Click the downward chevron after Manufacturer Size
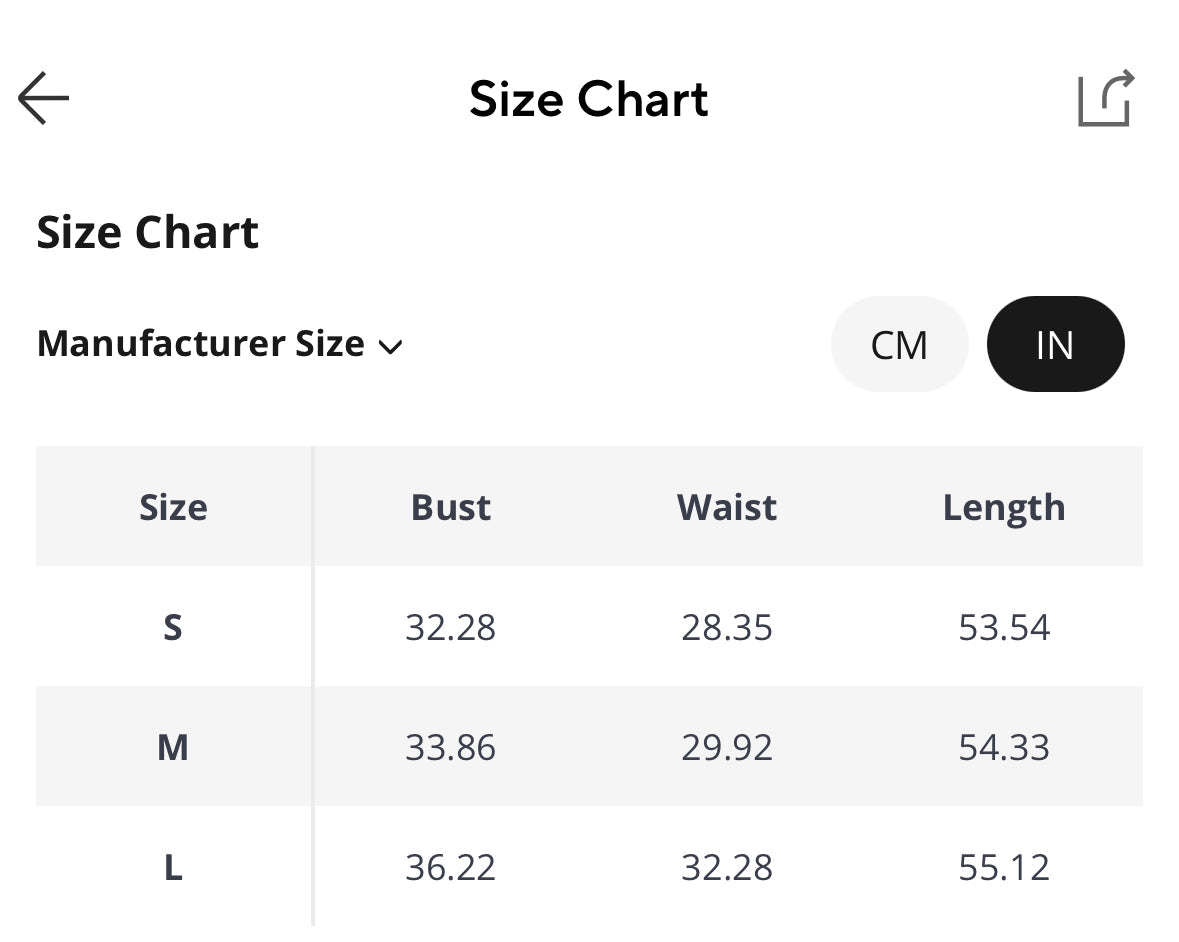This screenshot has width=1179, height=942. [391, 348]
